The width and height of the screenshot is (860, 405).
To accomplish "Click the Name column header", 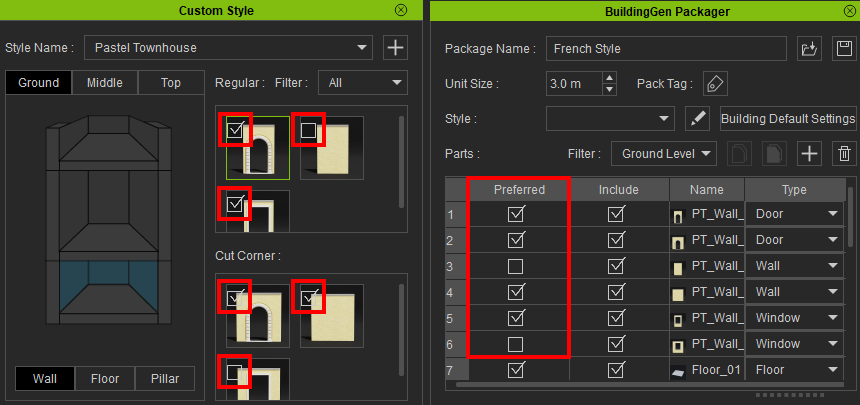I will [x=706, y=189].
